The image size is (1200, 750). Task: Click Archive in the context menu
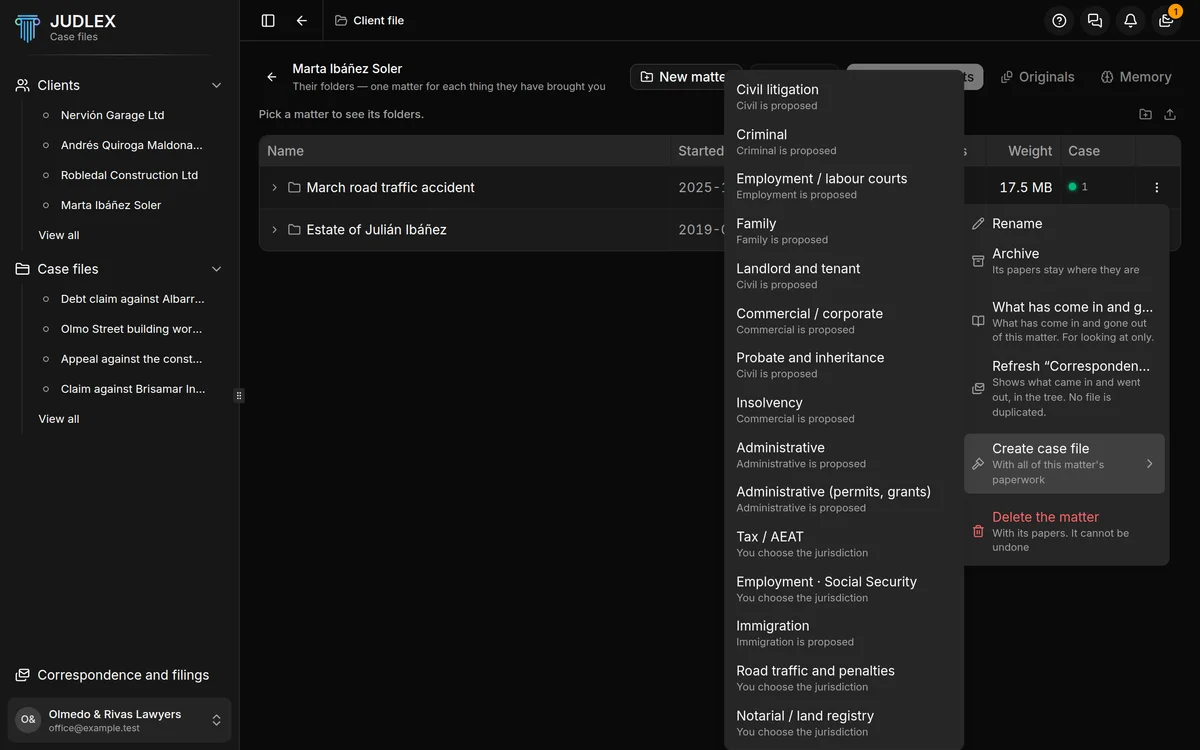point(1066,261)
